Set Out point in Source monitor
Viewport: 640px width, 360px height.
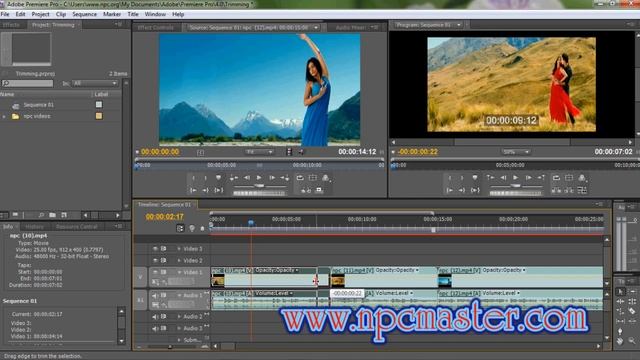[205, 178]
